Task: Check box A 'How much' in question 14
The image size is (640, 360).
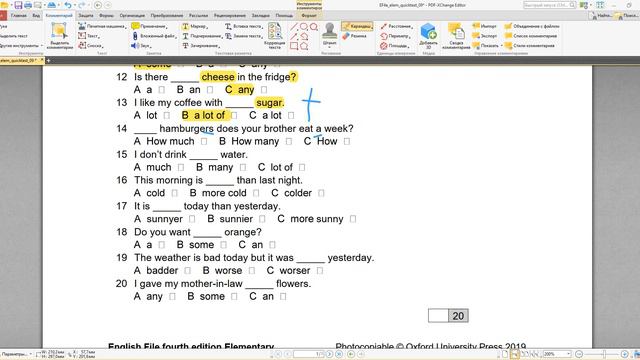Action: point(204,141)
